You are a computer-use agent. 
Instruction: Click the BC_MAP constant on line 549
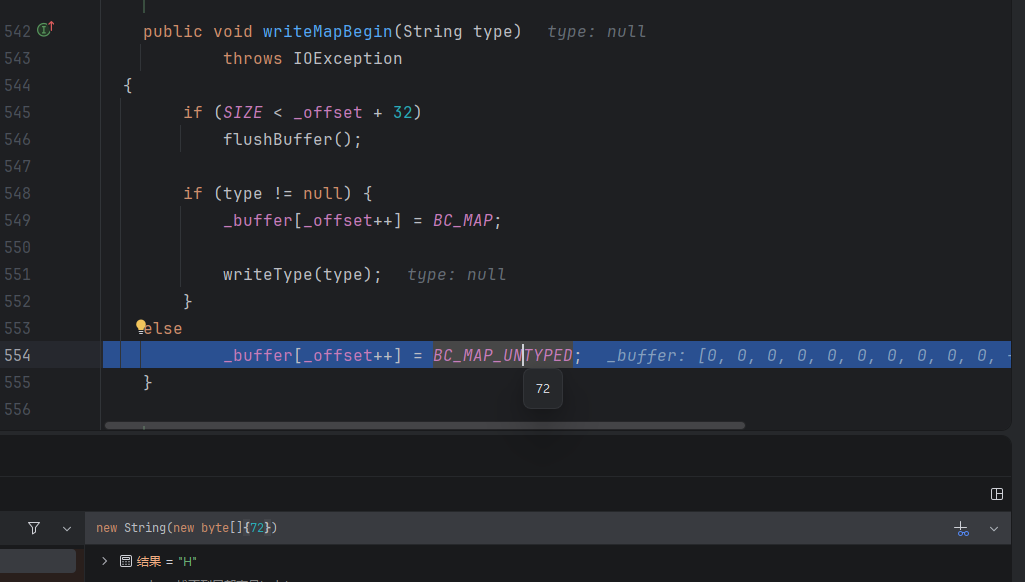463,220
